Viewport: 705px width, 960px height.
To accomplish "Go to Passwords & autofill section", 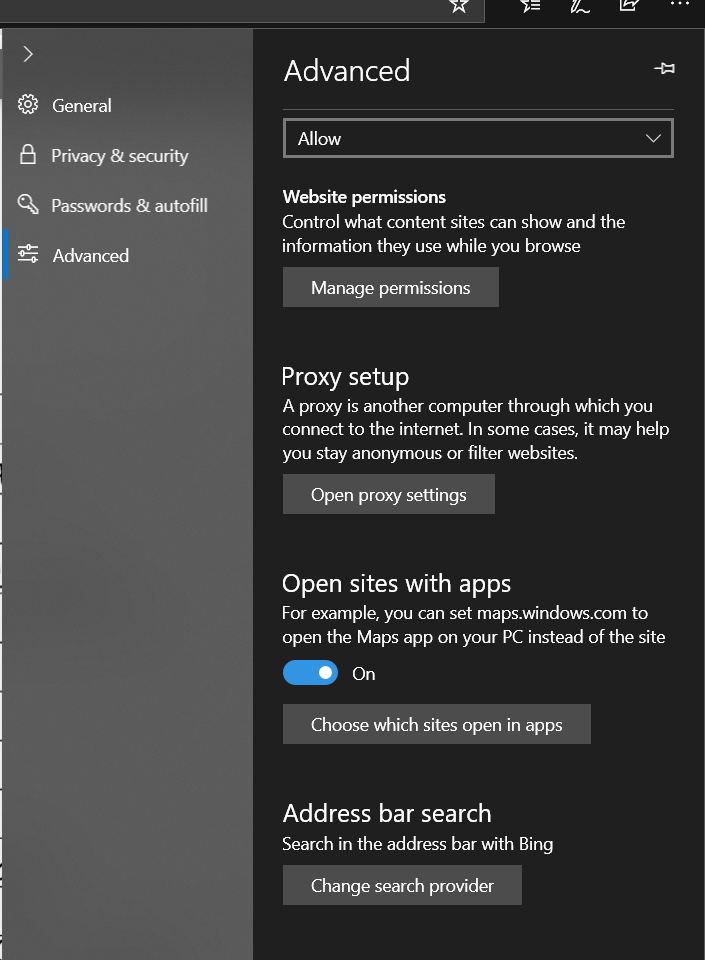I will tap(129, 205).
